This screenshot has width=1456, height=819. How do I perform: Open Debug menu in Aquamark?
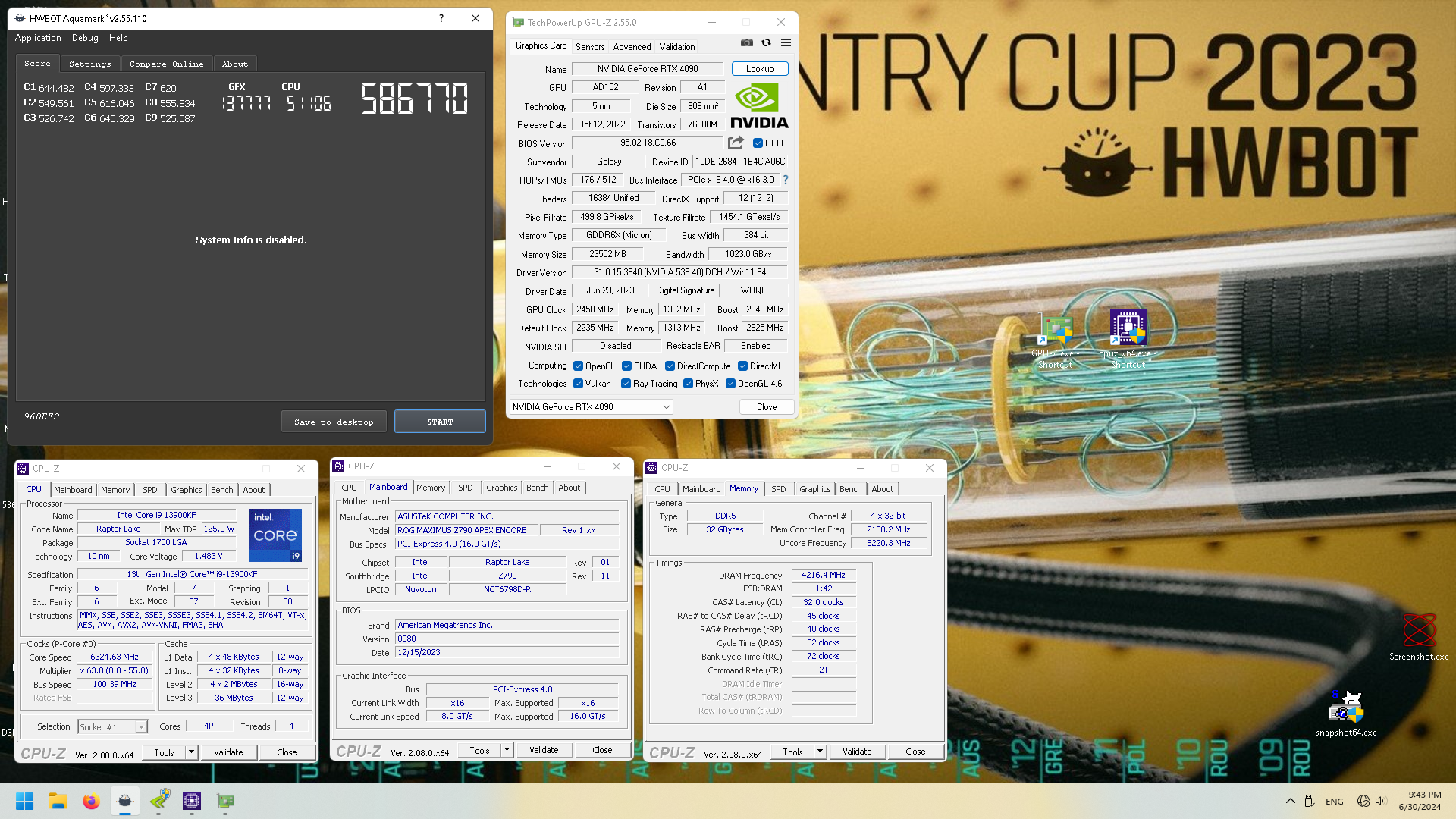[85, 38]
